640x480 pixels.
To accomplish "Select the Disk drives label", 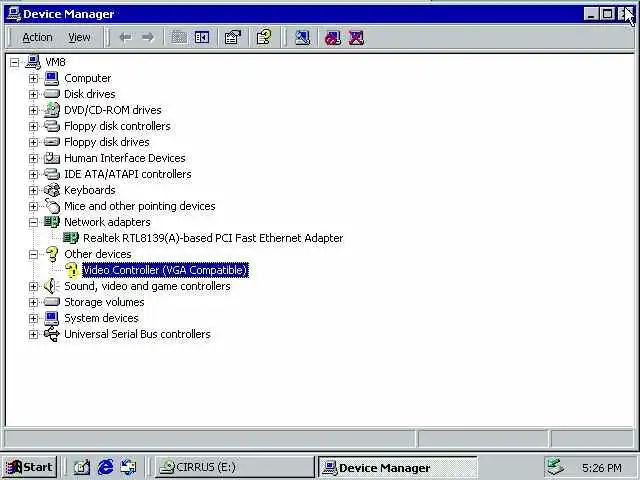I will click(x=89, y=94).
